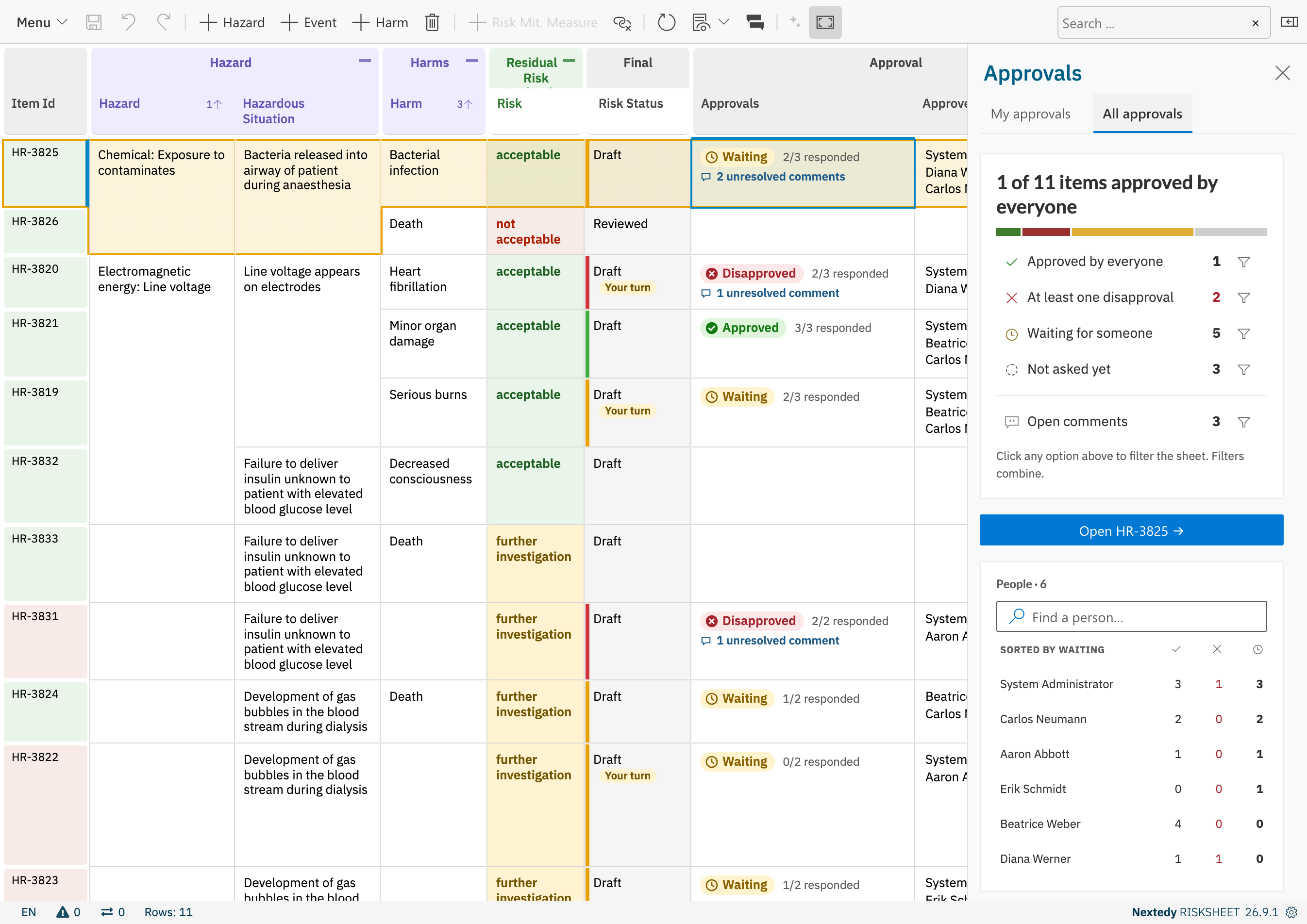Filter by Waiting for someone funnel
Viewport: 1307px width, 924px height.
(x=1244, y=333)
